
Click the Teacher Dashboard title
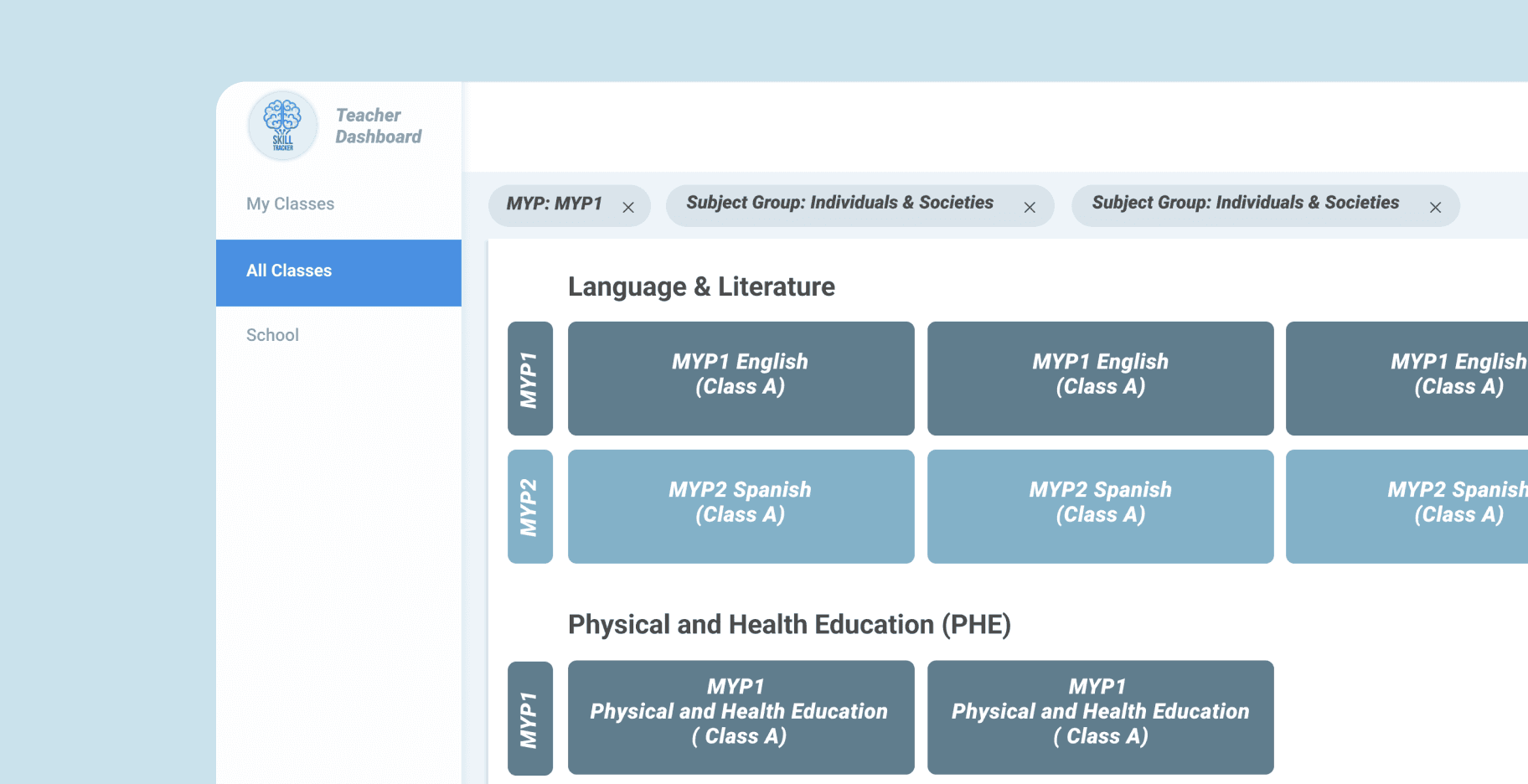click(x=378, y=126)
